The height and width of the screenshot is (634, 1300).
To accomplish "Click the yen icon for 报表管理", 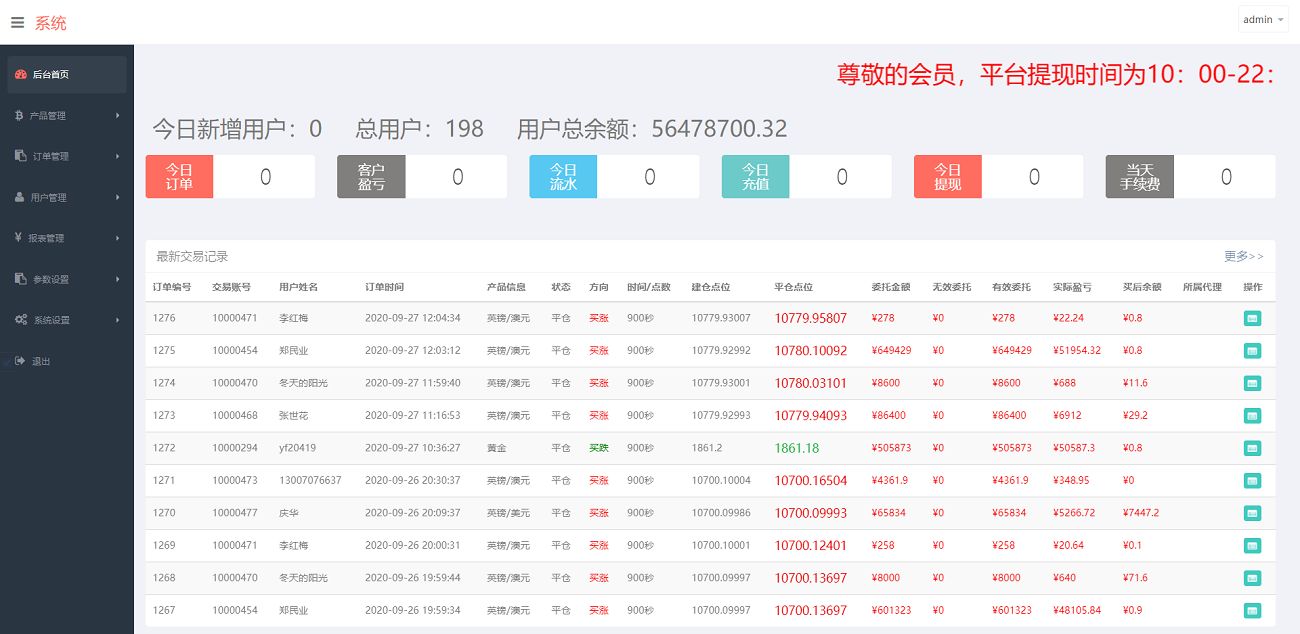I will pyautogui.click(x=19, y=238).
